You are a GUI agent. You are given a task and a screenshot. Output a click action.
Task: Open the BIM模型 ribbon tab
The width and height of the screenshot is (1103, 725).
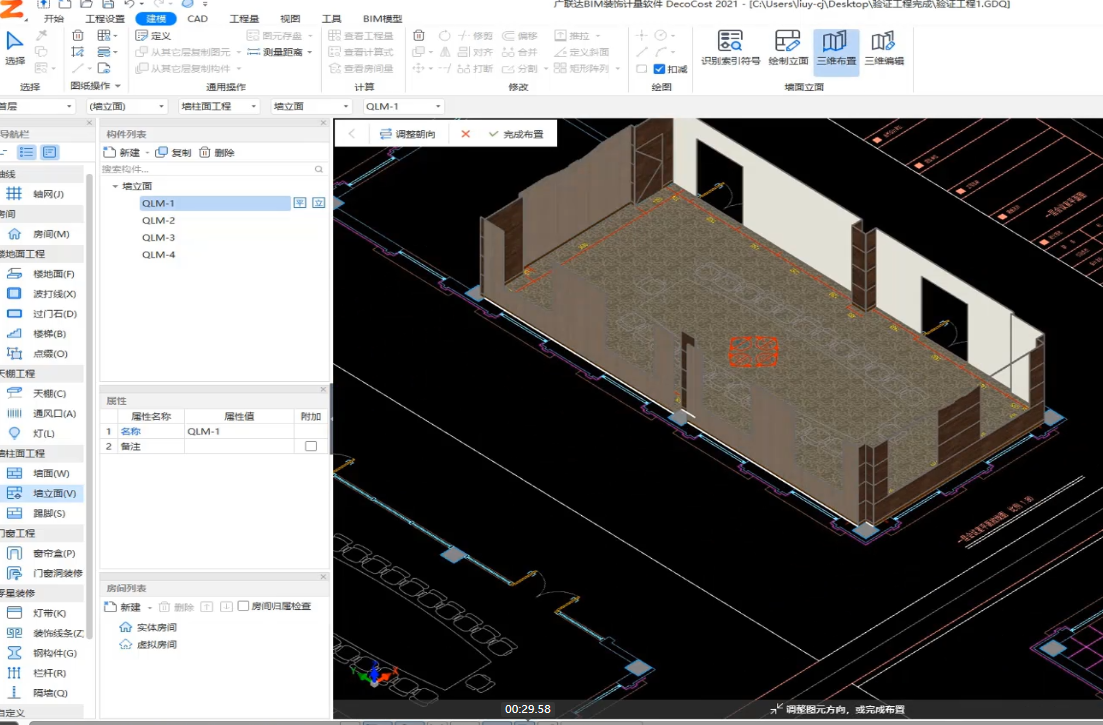point(382,19)
